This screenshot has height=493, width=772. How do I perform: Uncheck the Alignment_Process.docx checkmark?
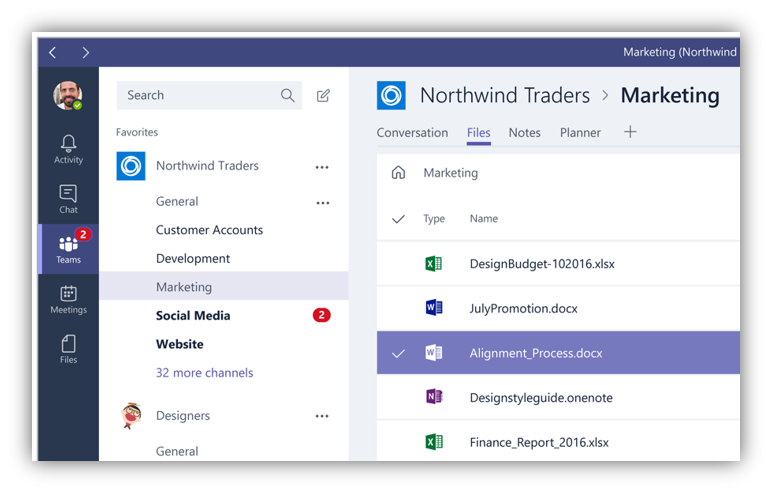click(x=398, y=353)
